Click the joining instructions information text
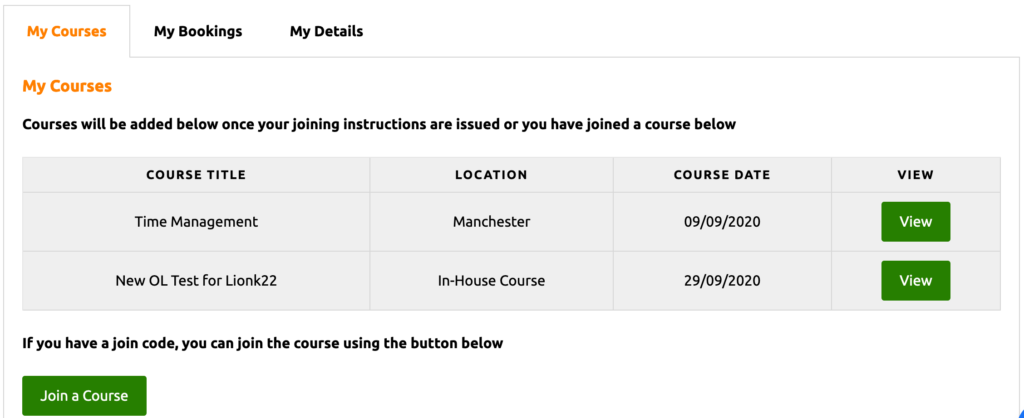The height and width of the screenshot is (418, 1024). (379, 125)
